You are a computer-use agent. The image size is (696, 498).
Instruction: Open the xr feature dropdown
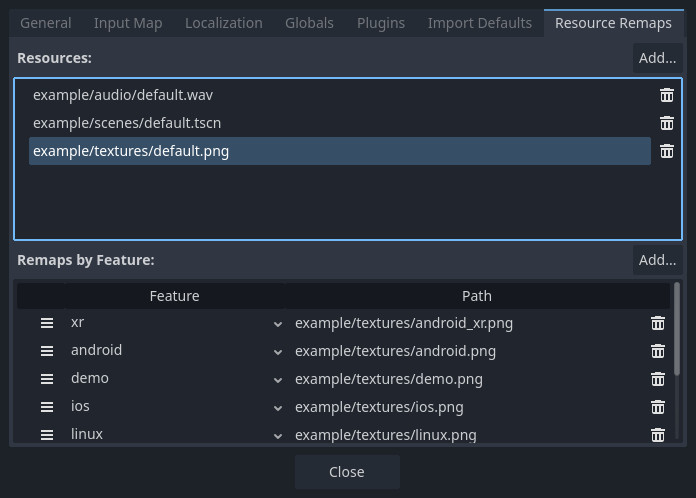[278, 324]
